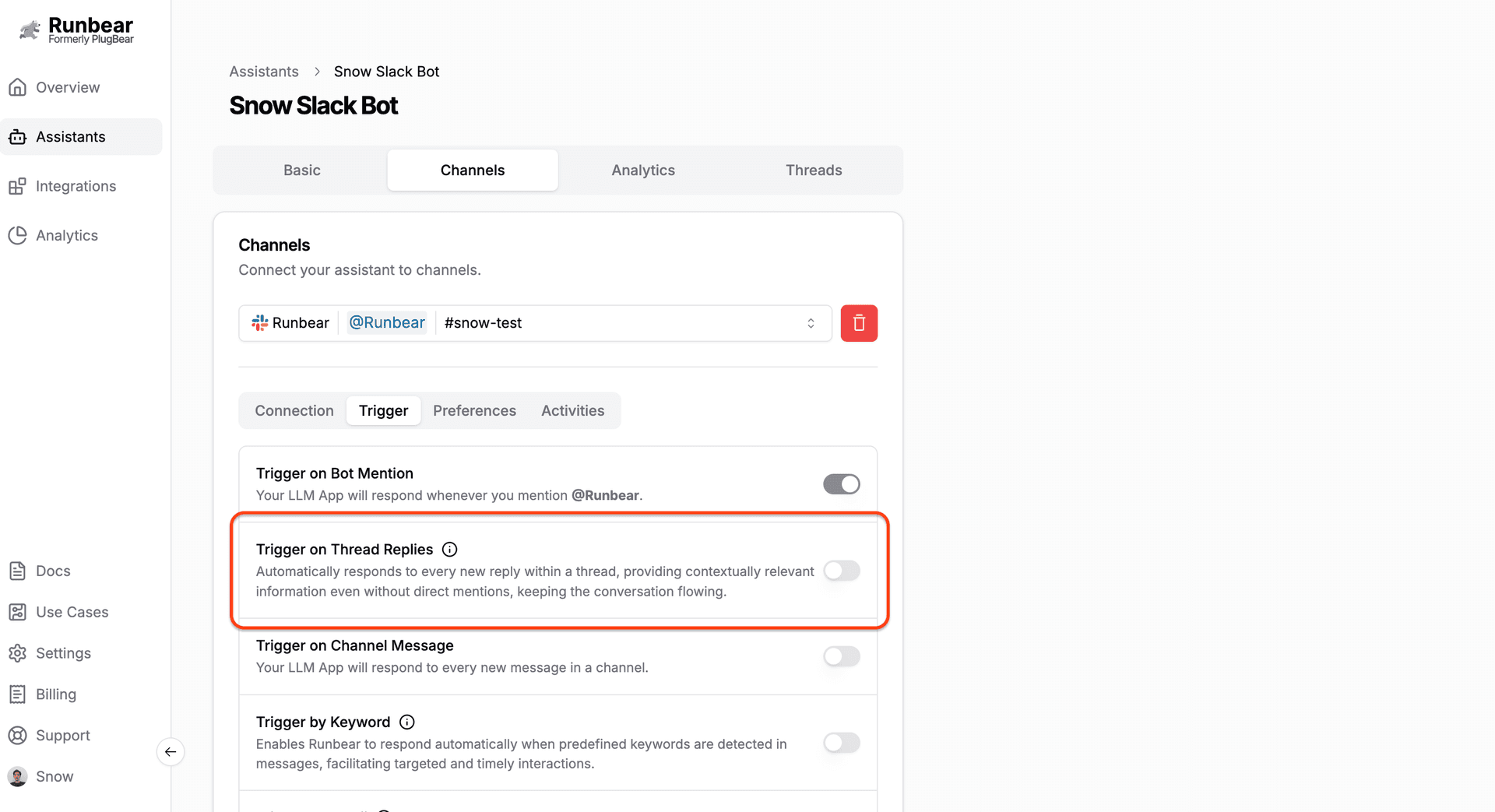Open the Settings gear in the sidebar
1495x812 pixels.
click(x=63, y=653)
